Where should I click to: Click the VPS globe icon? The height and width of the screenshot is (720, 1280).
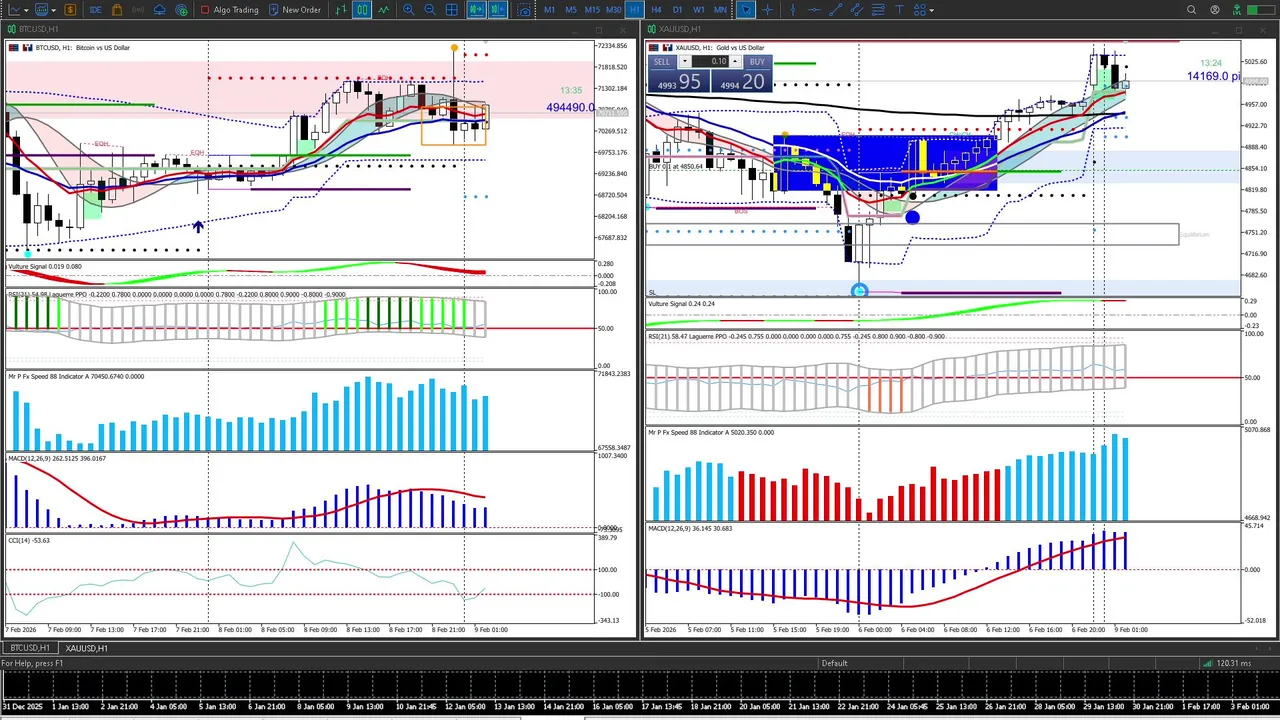coord(181,10)
